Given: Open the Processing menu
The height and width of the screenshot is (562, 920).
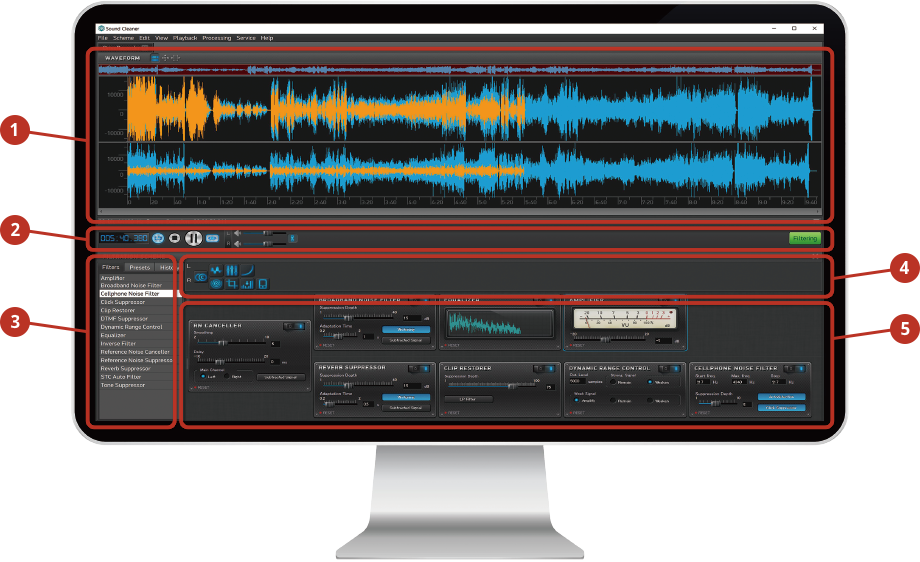Looking at the screenshot, I should (x=217, y=38).
